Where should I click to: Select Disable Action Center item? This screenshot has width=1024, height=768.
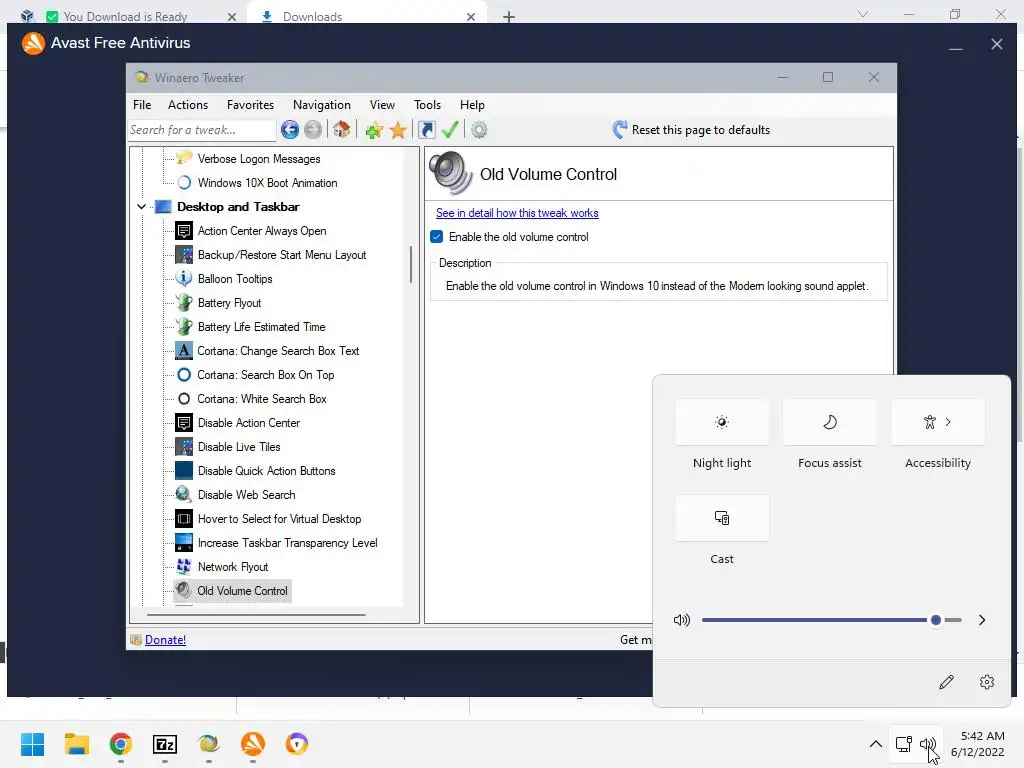click(249, 423)
